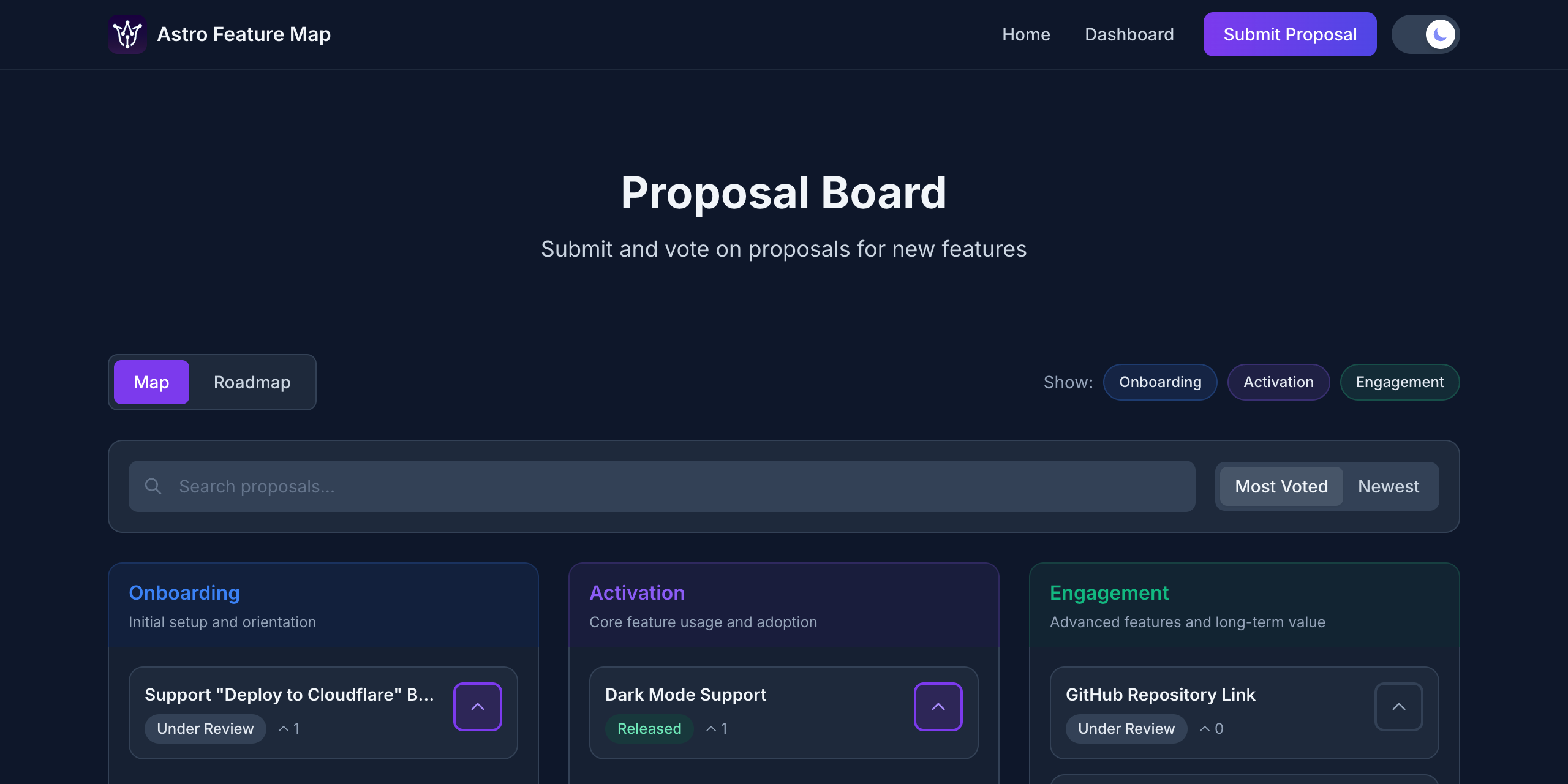Screen dimensions: 1568x784
Task: Upvote the Dark Mode Support proposal
Action: pos(938,707)
